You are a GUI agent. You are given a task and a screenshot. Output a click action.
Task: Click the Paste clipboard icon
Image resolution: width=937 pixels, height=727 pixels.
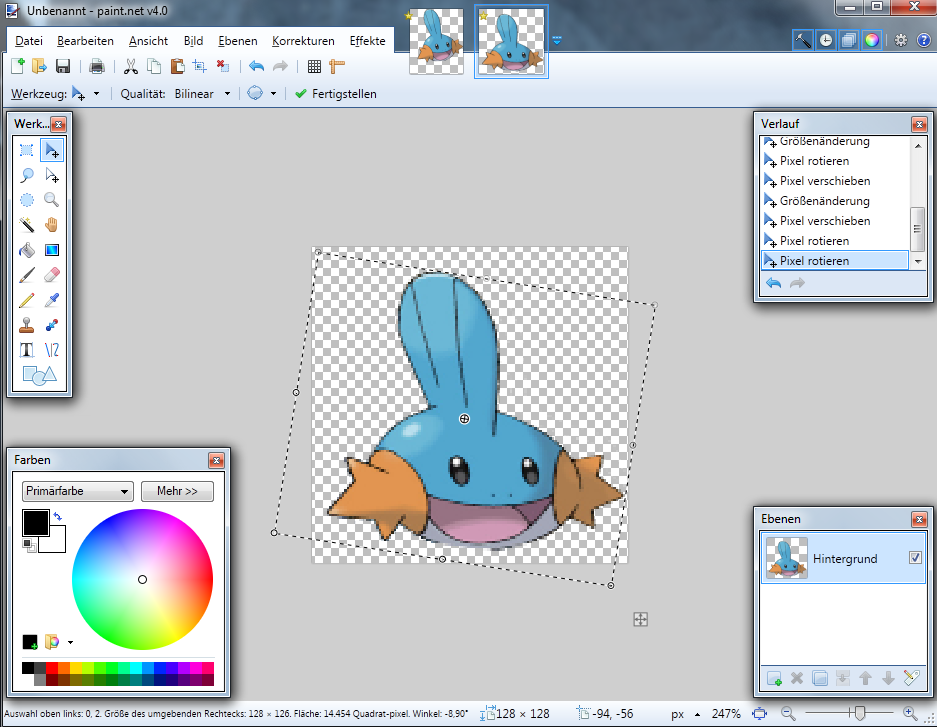177,66
